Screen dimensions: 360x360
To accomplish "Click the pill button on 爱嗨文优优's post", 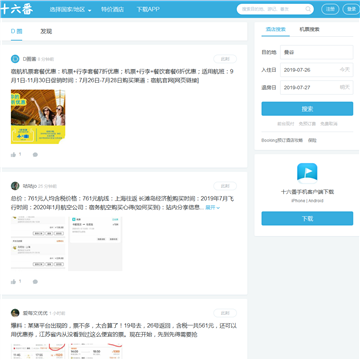I will coord(225,313).
